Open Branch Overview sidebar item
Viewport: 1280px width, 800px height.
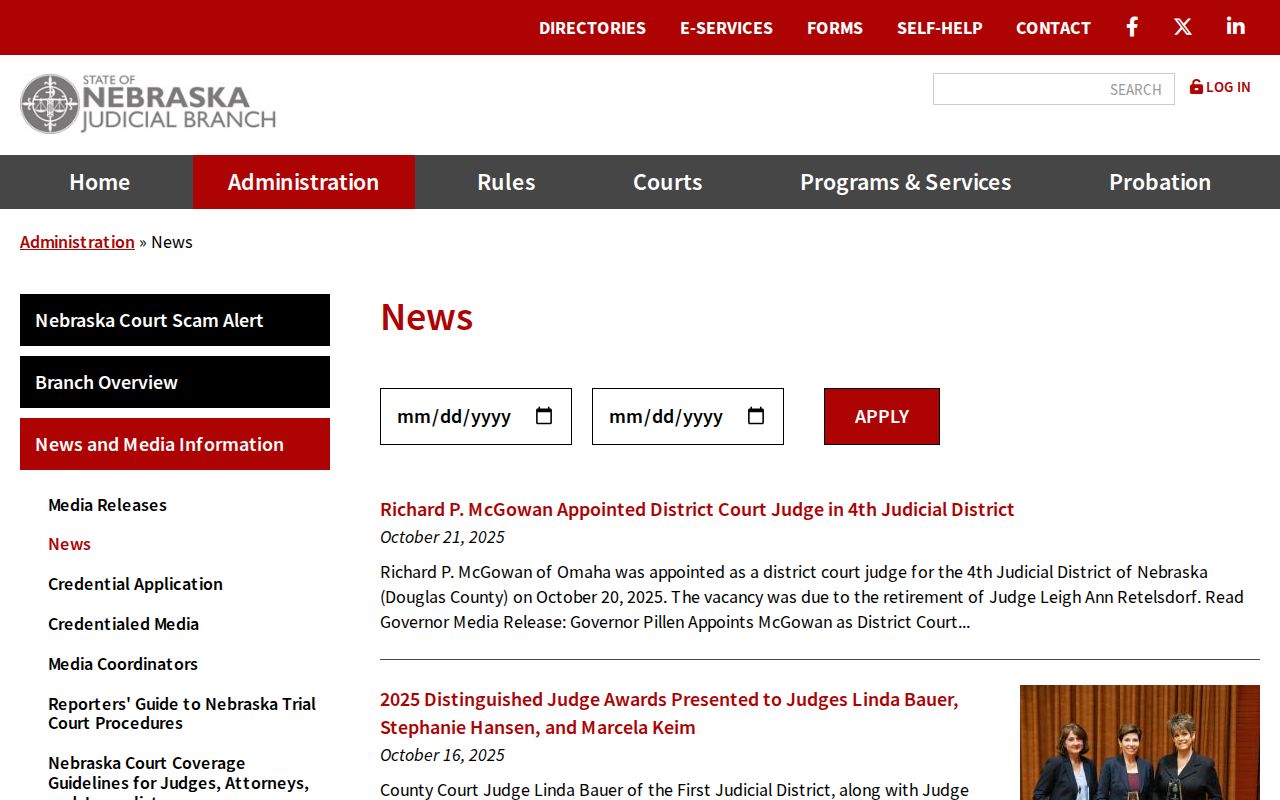[x=175, y=382]
